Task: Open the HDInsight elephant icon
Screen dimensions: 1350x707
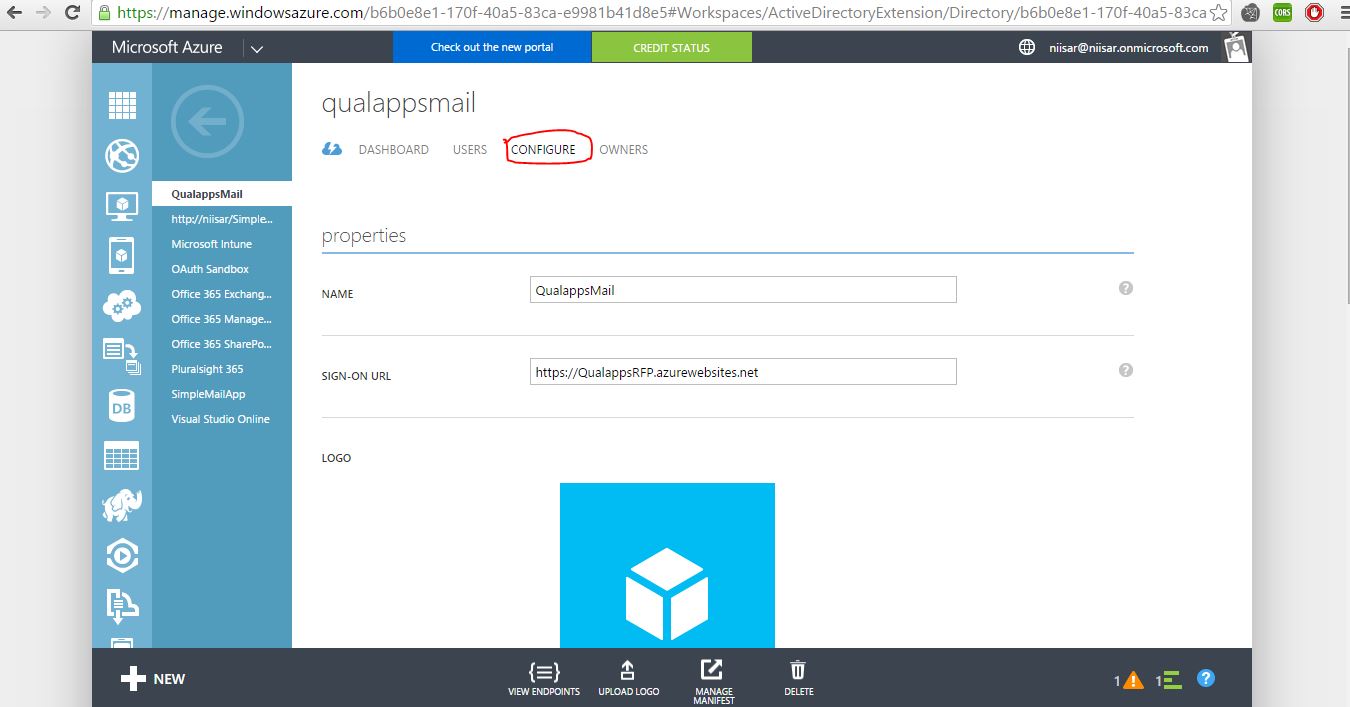Action: (x=122, y=506)
